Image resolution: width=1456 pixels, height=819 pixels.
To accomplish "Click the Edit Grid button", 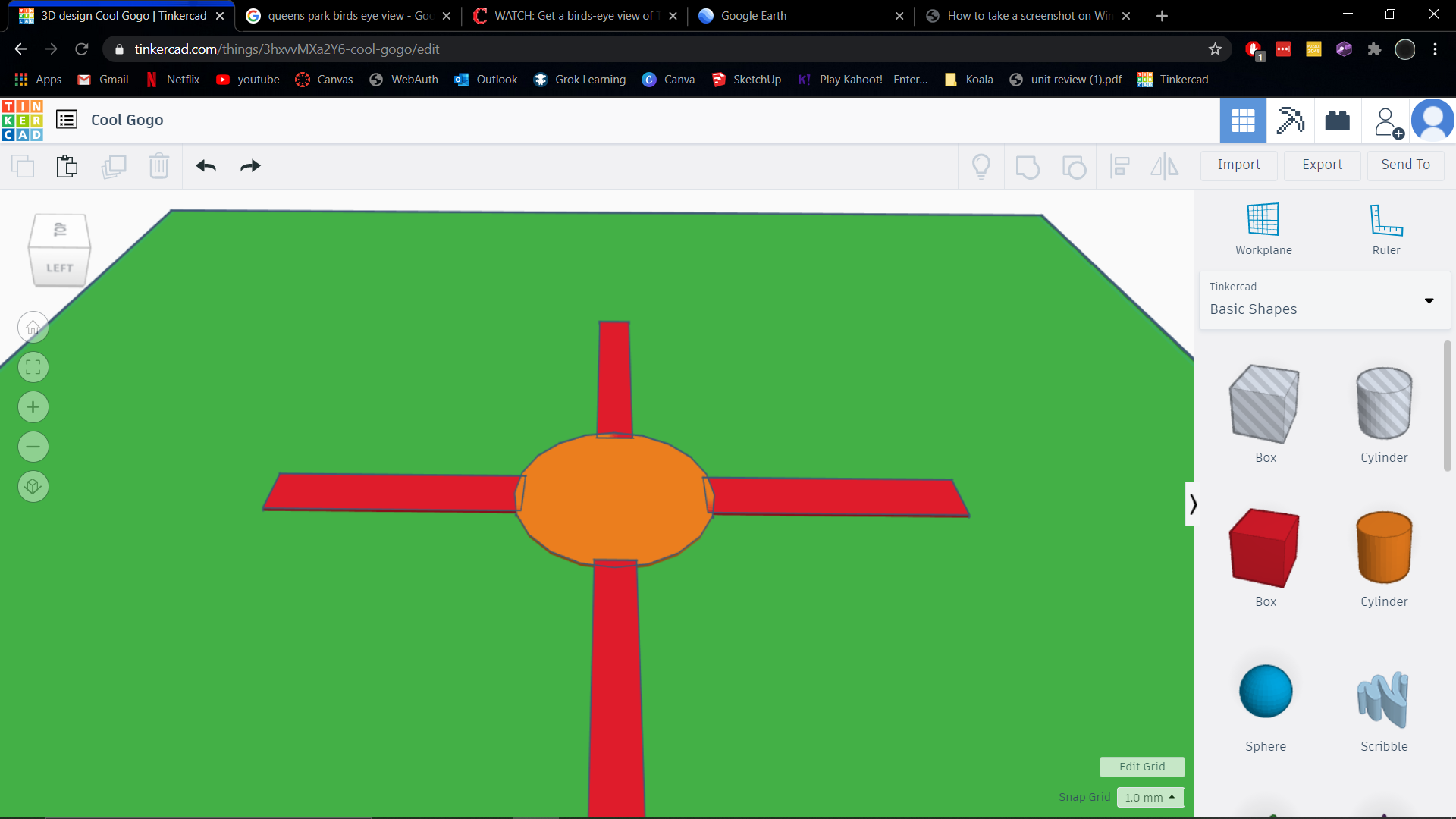I will tap(1142, 767).
